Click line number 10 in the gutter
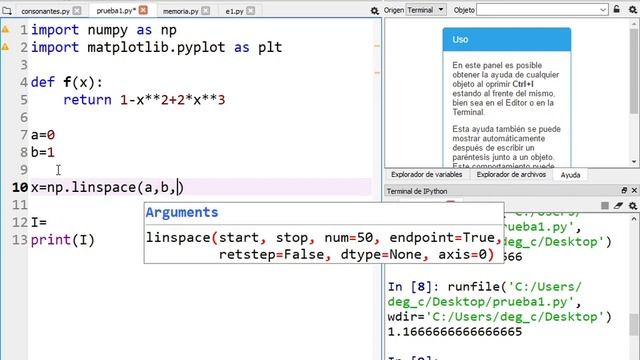The image size is (640, 360). [20, 187]
